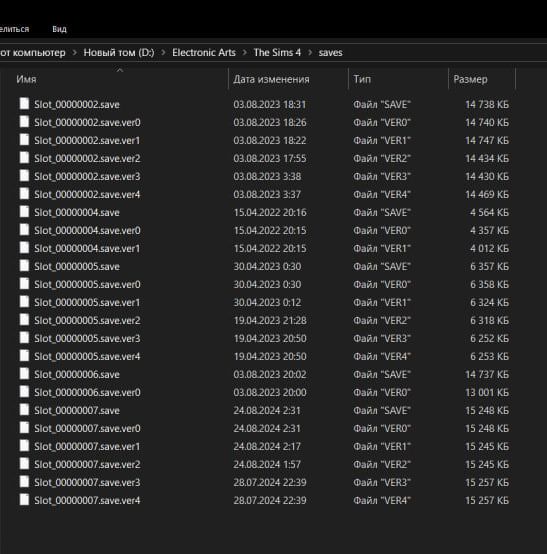
Task: Click the Slot_00000005.save.ver0 file icon
Action: pyautogui.click(x=24, y=284)
